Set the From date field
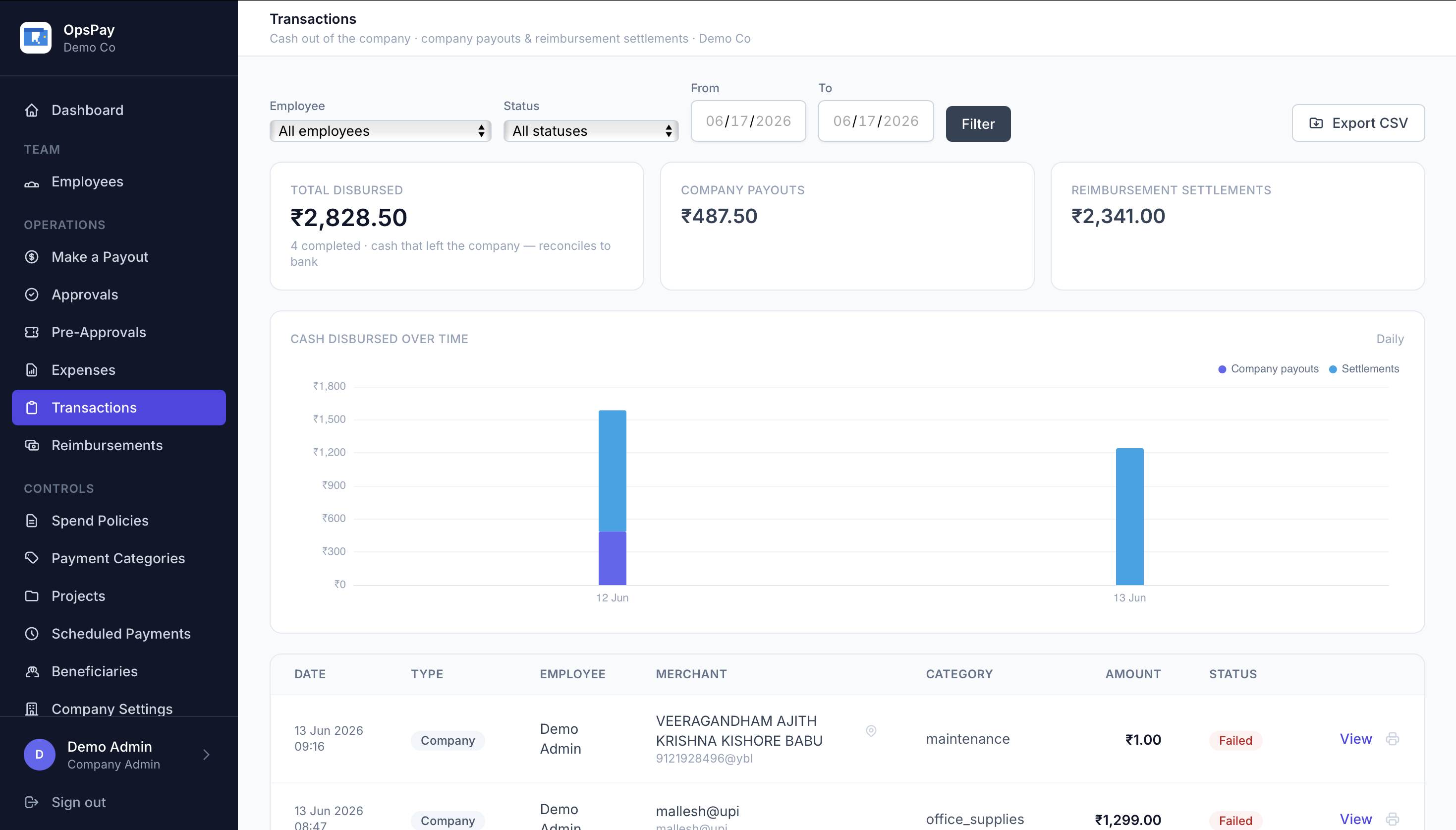1456x830 pixels. 748,121
